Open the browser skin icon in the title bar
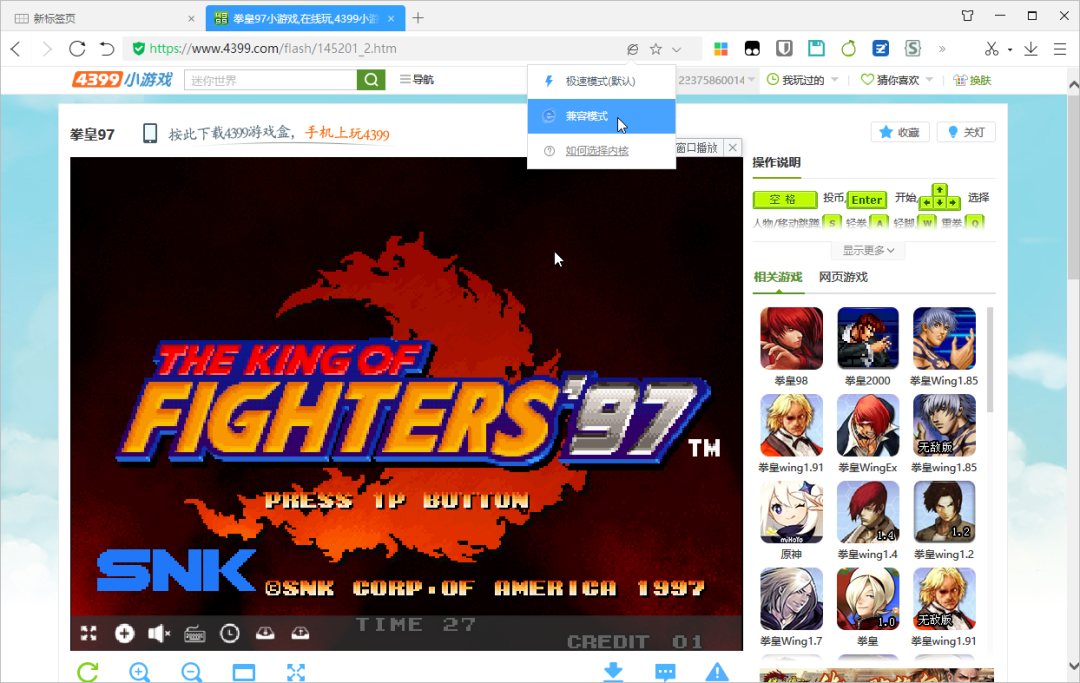The height and width of the screenshot is (683, 1080). [968, 15]
